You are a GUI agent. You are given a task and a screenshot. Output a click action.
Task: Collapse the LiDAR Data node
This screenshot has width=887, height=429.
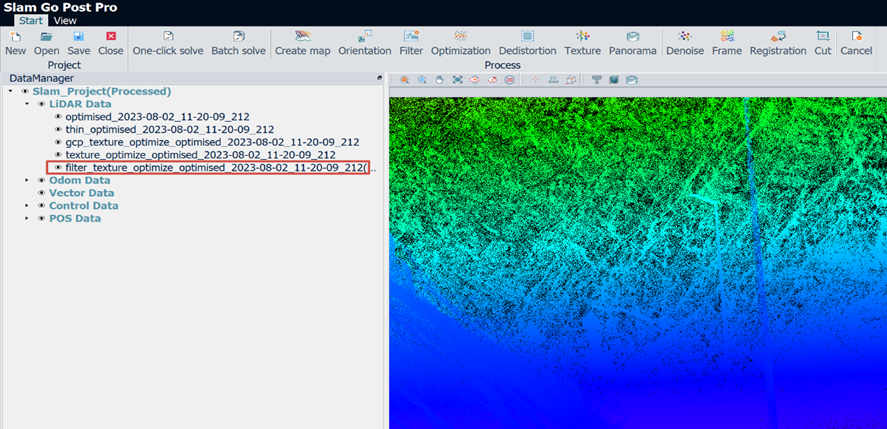click(27, 104)
